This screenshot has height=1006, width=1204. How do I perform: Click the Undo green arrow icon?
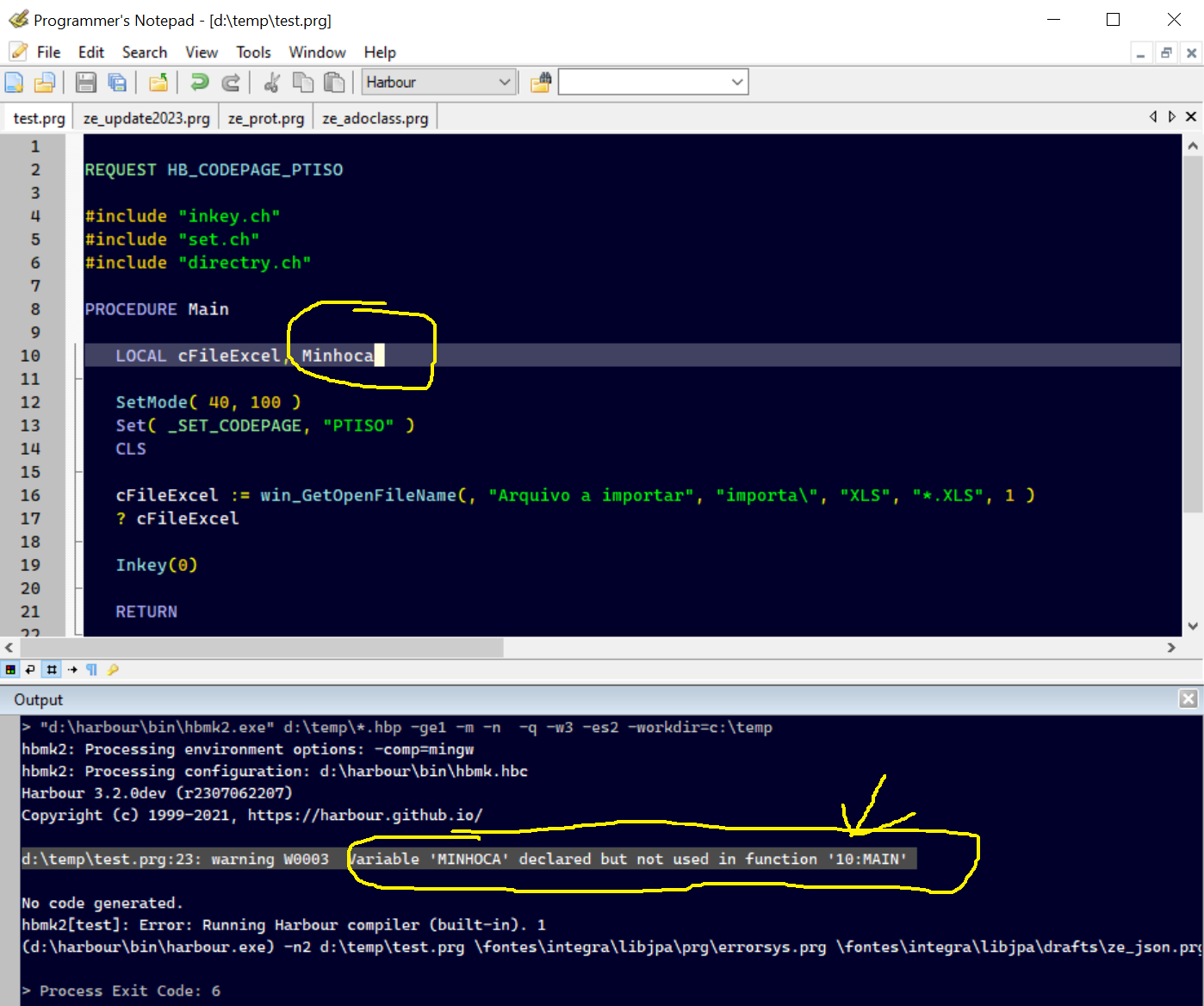200,83
